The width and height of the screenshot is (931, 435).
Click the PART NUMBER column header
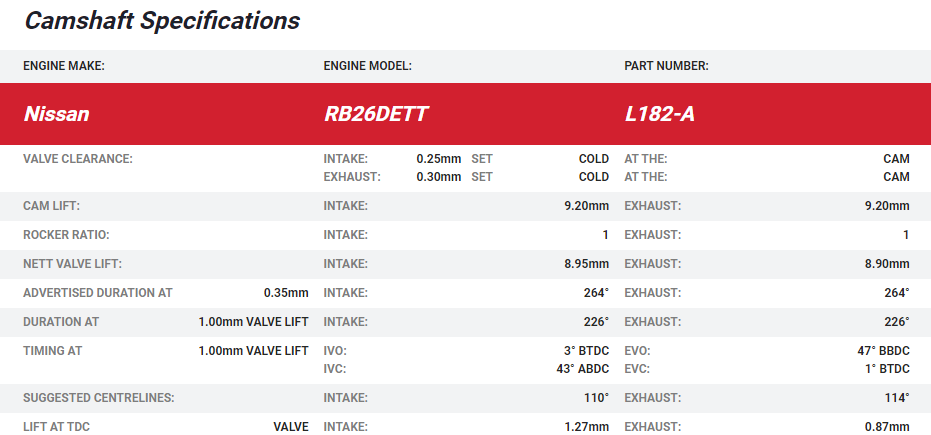666,66
